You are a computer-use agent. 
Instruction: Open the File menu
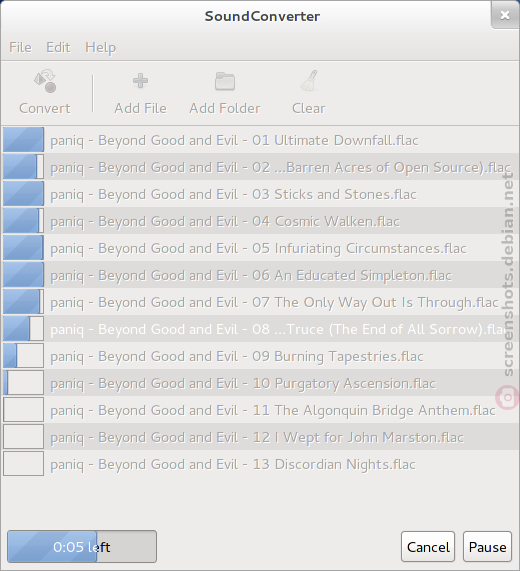coord(20,47)
